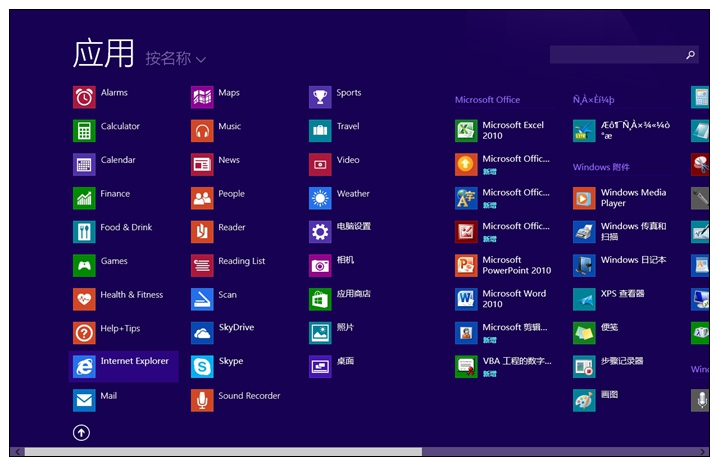
Task: Open the Calendar app tile
Action: 84,164
